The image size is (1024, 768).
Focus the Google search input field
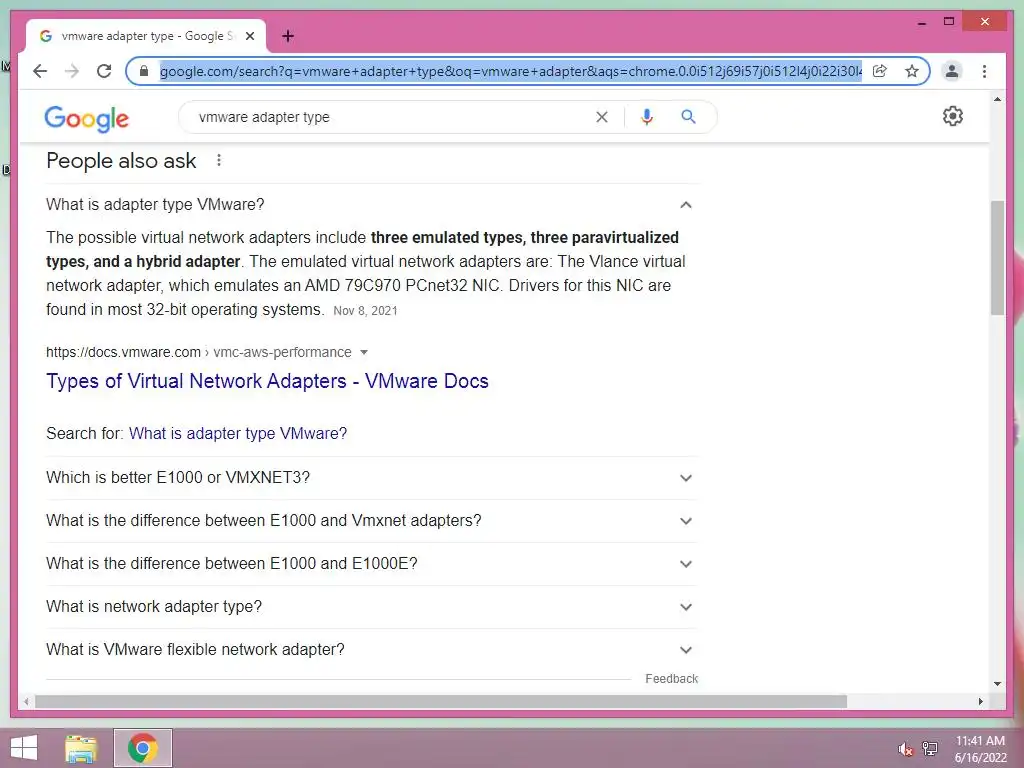(392, 117)
